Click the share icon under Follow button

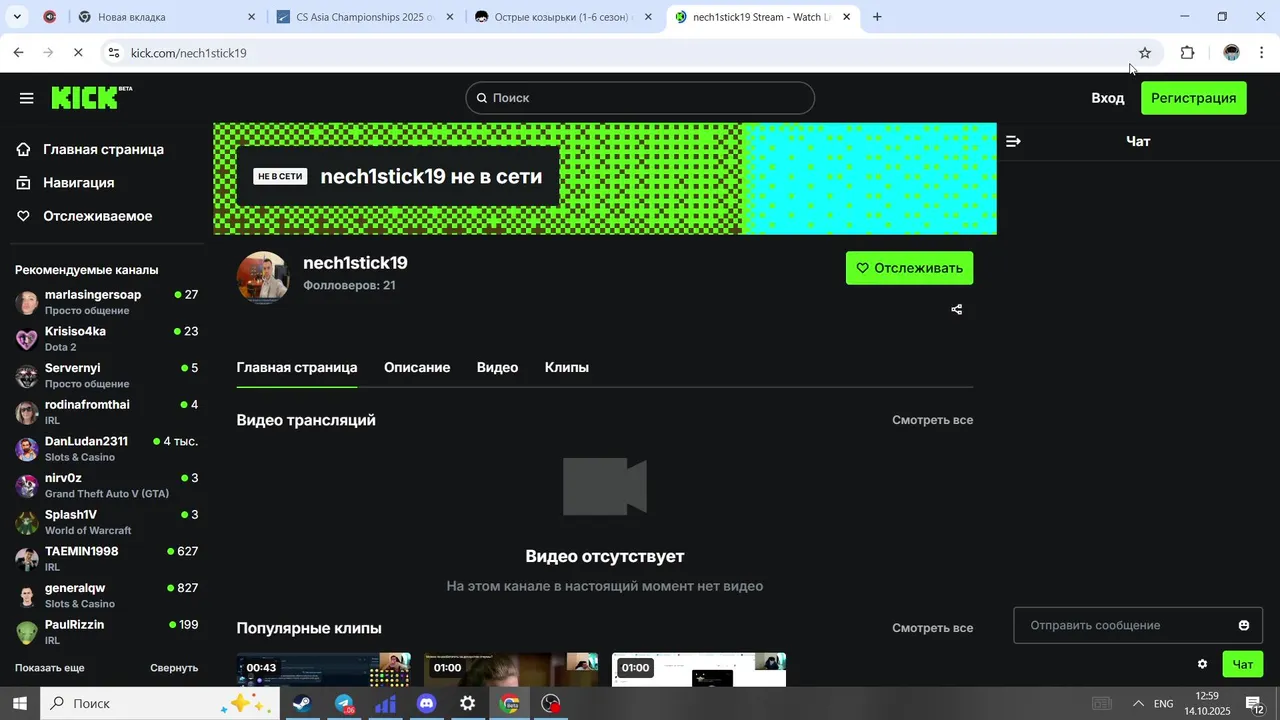(957, 310)
